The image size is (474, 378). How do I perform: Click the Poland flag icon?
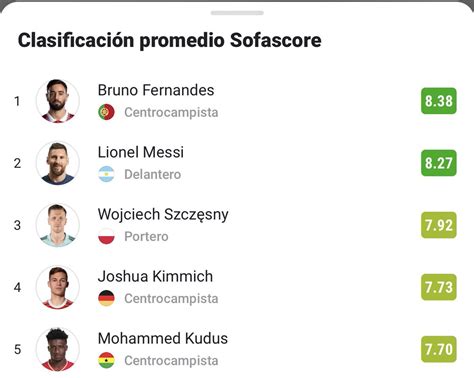[x=106, y=236]
